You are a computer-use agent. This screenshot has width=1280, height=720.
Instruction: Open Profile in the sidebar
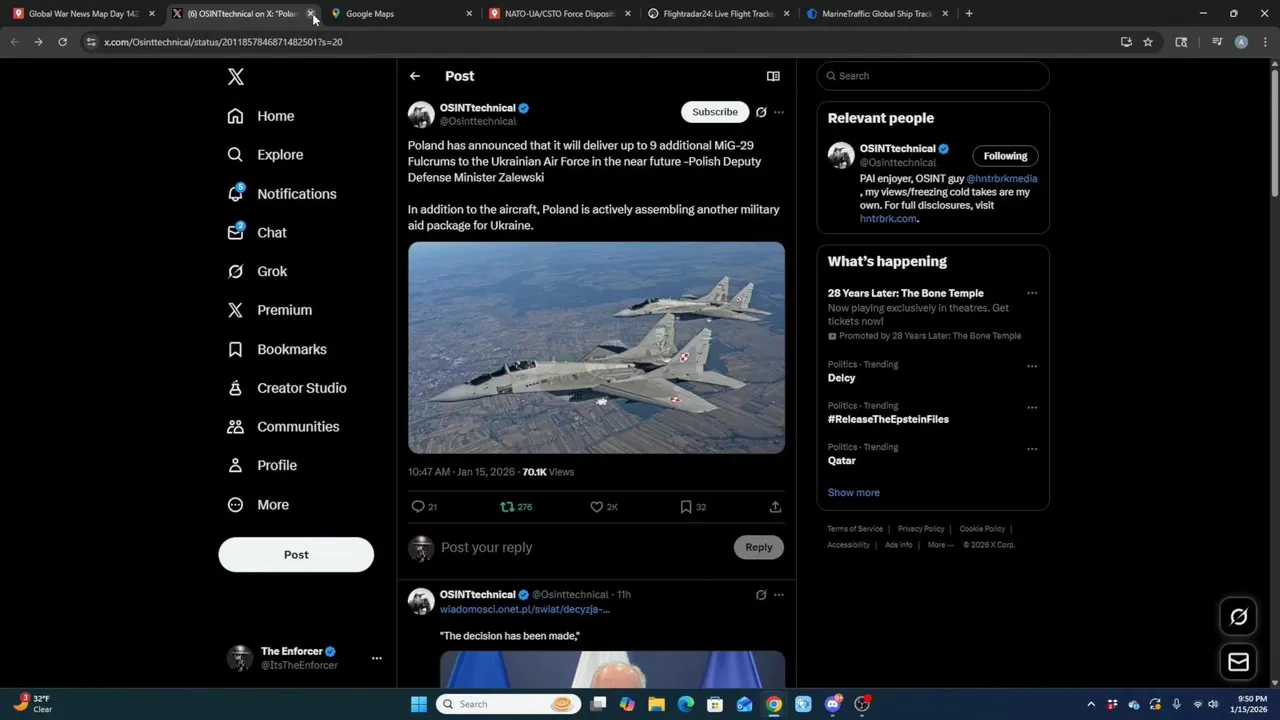(261, 465)
